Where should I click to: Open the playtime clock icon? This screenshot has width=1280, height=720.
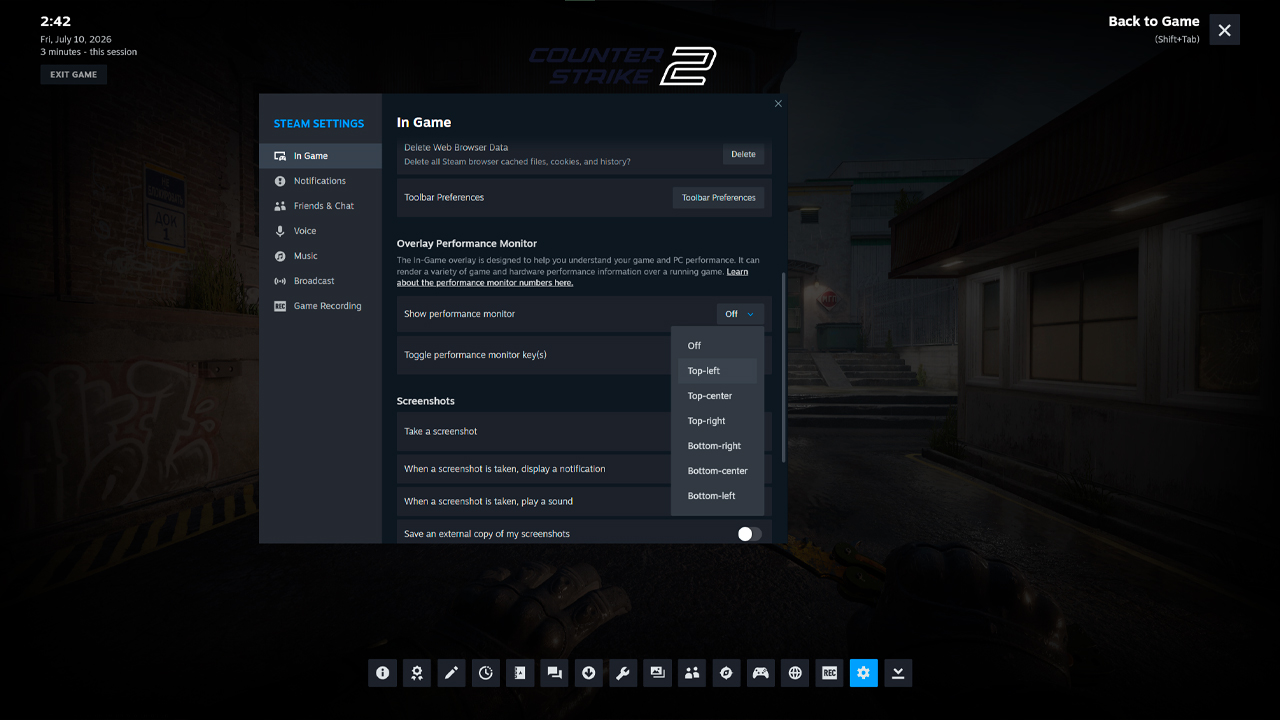(x=486, y=673)
